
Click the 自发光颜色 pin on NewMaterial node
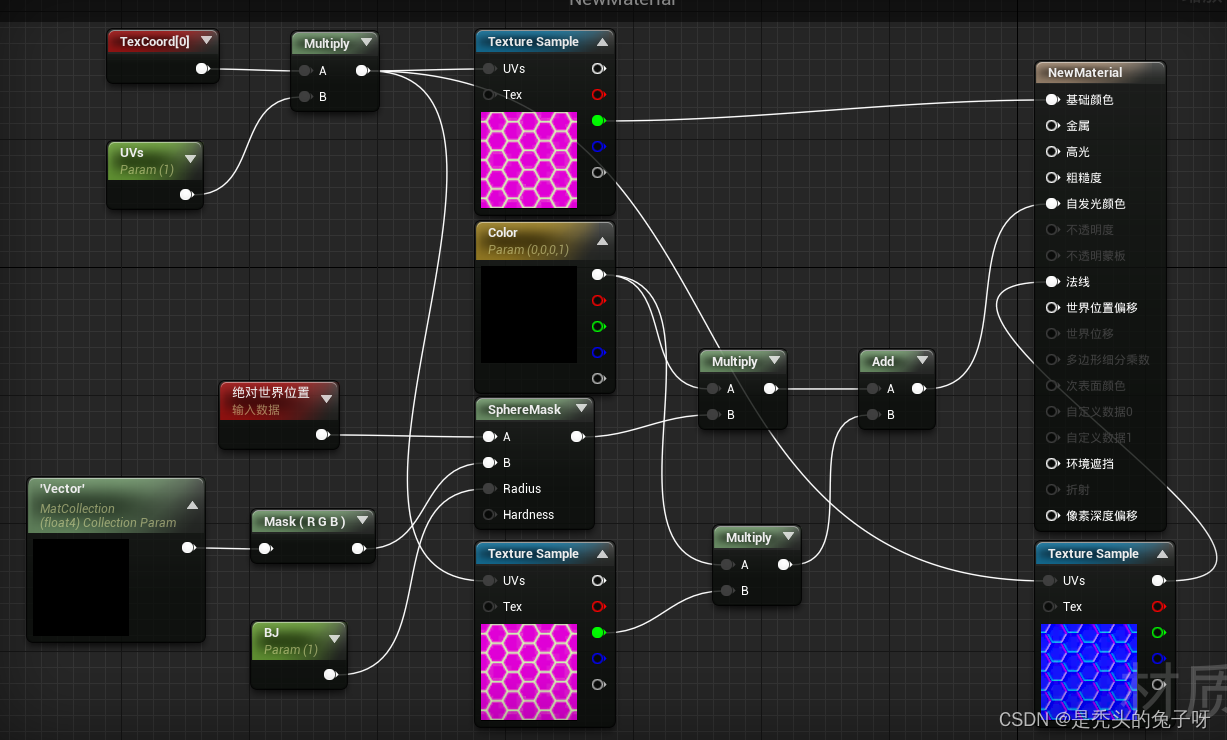1052,203
